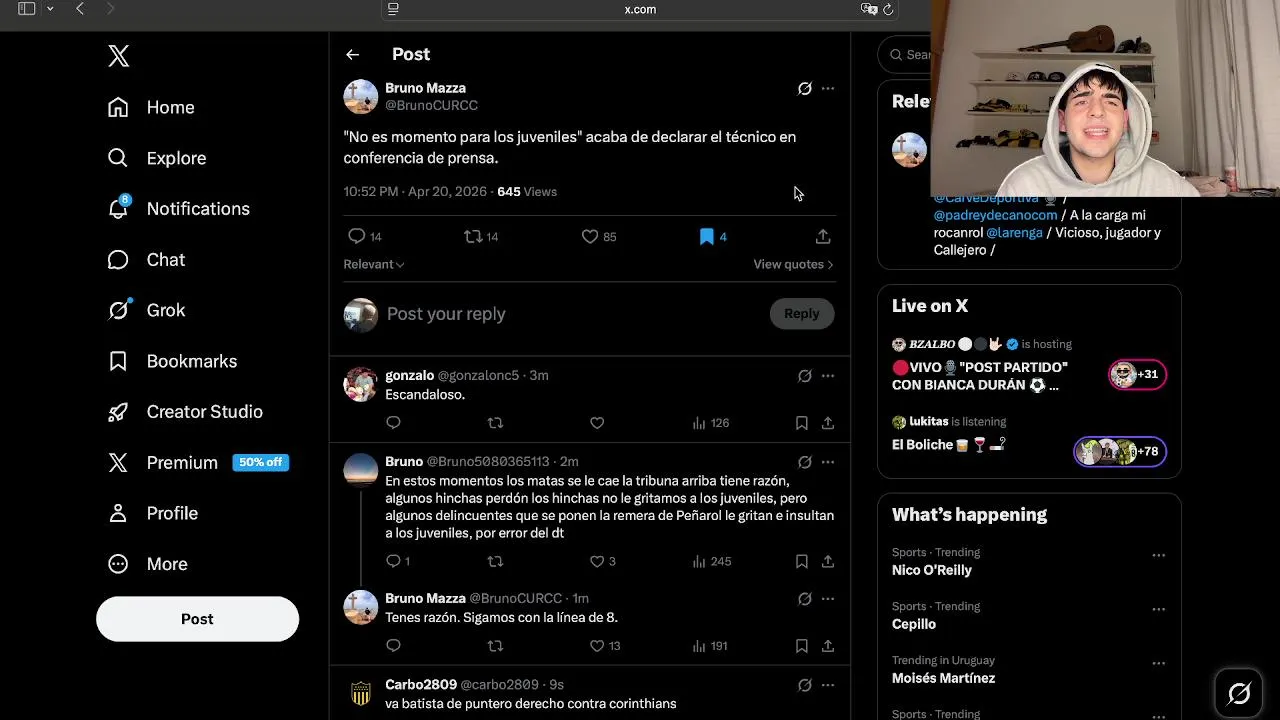Viewport: 1280px width, 720px height.
Task: Share the main post
Action: pyautogui.click(x=823, y=236)
